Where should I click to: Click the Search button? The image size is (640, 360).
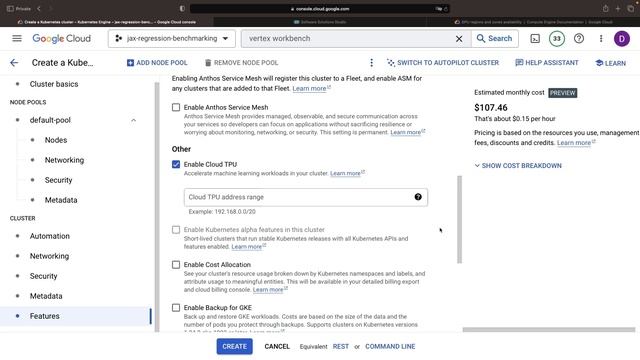pyautogui.click(x=495, y=38)
